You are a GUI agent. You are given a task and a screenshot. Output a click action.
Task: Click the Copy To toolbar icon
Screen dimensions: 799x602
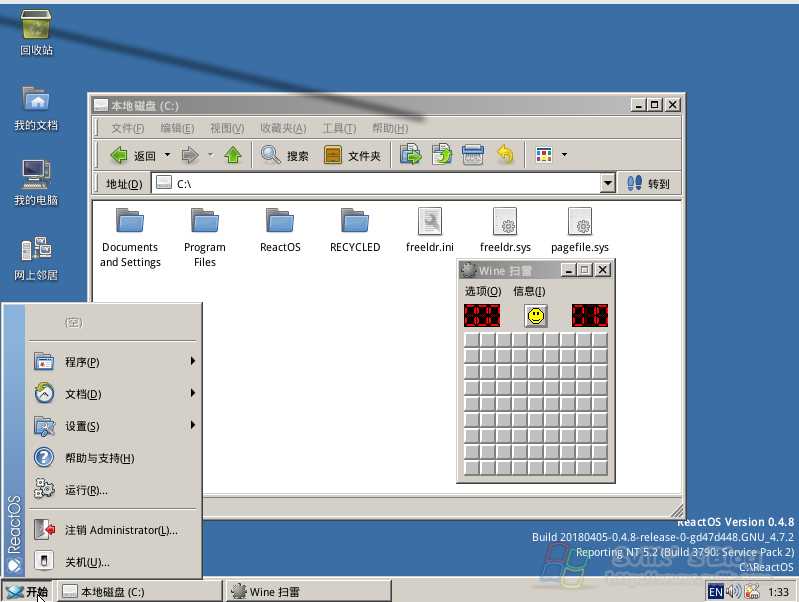click(442, 155)
